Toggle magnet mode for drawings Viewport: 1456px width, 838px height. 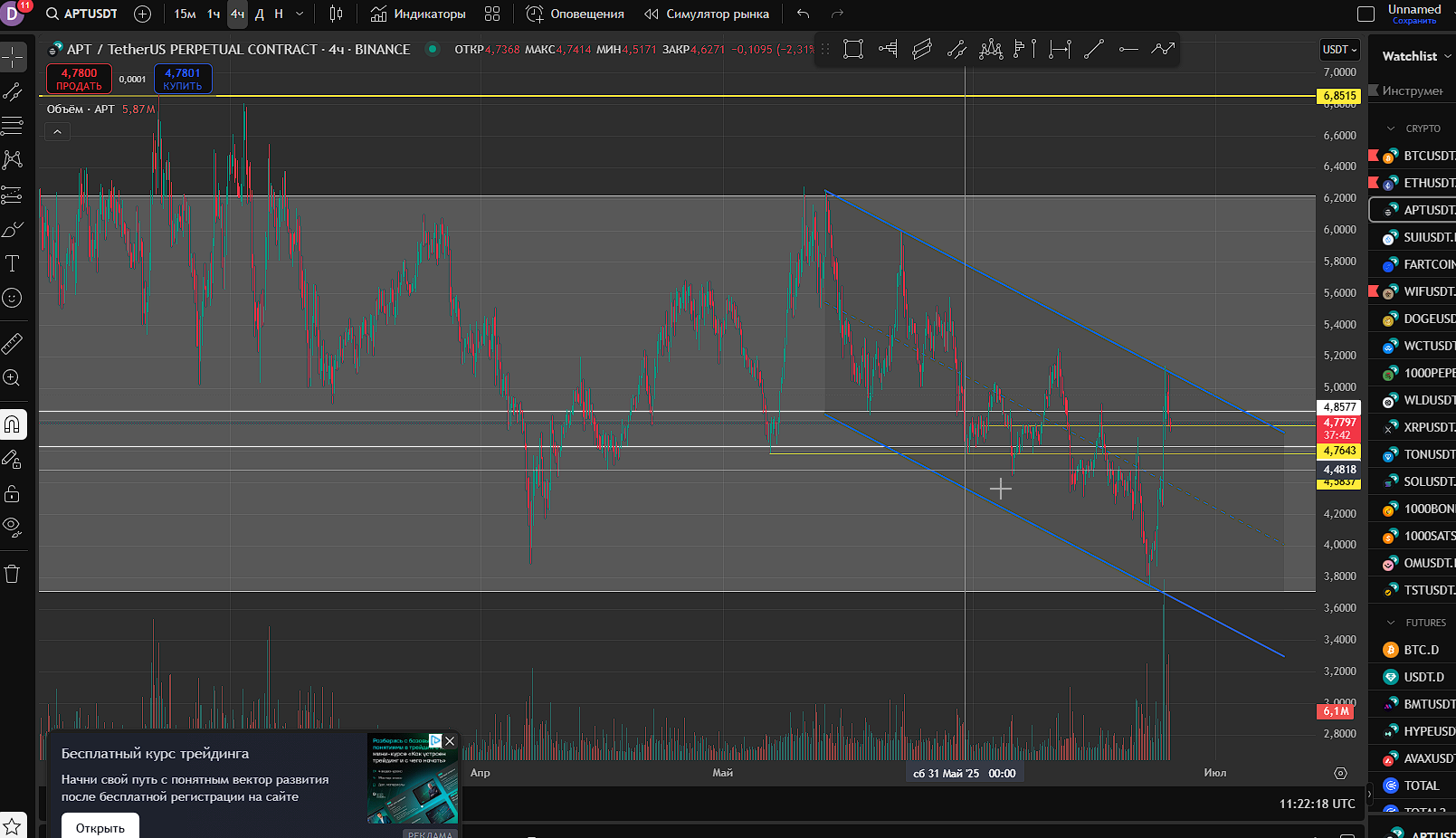tap(13, 424)
